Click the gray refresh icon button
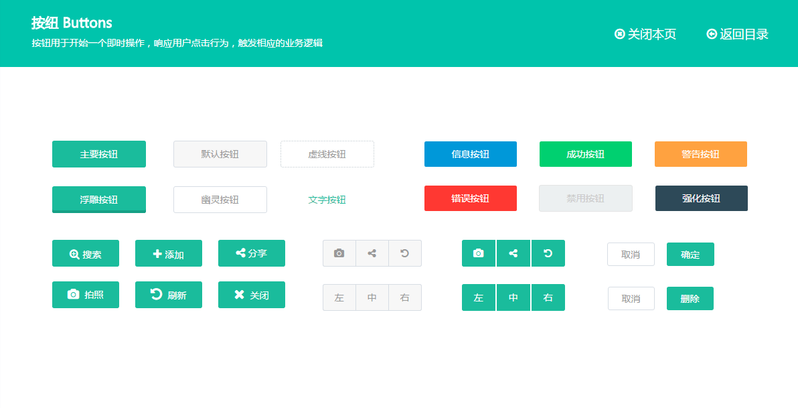 point(405,254)
